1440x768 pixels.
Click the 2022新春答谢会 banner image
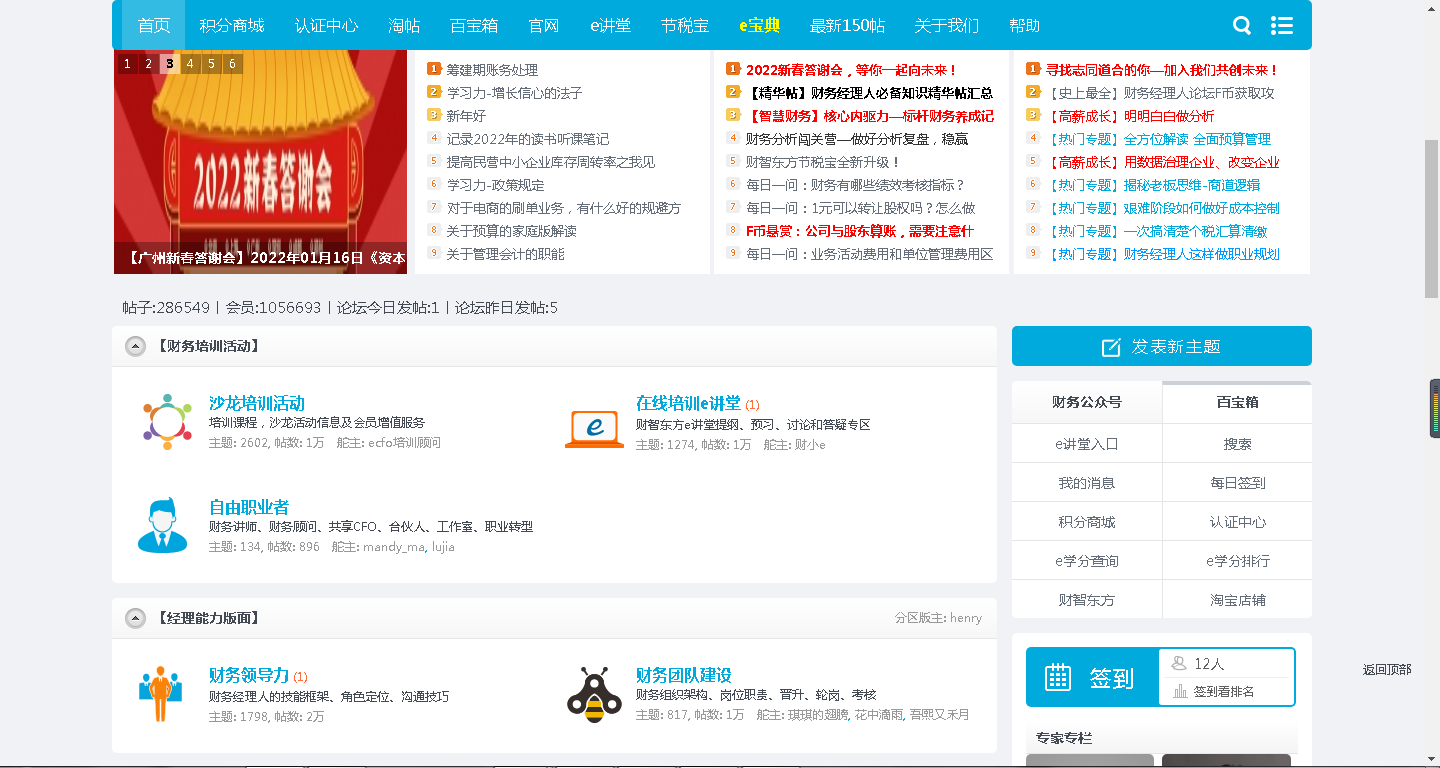pyautogui.click(x=260, y=162)
